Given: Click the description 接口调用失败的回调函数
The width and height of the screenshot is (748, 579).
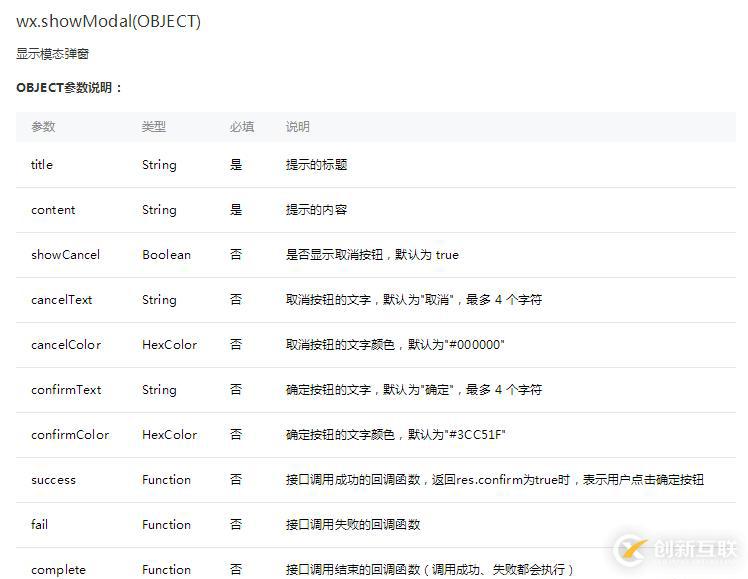Looking at the screenshot, I should coord(353,525).
